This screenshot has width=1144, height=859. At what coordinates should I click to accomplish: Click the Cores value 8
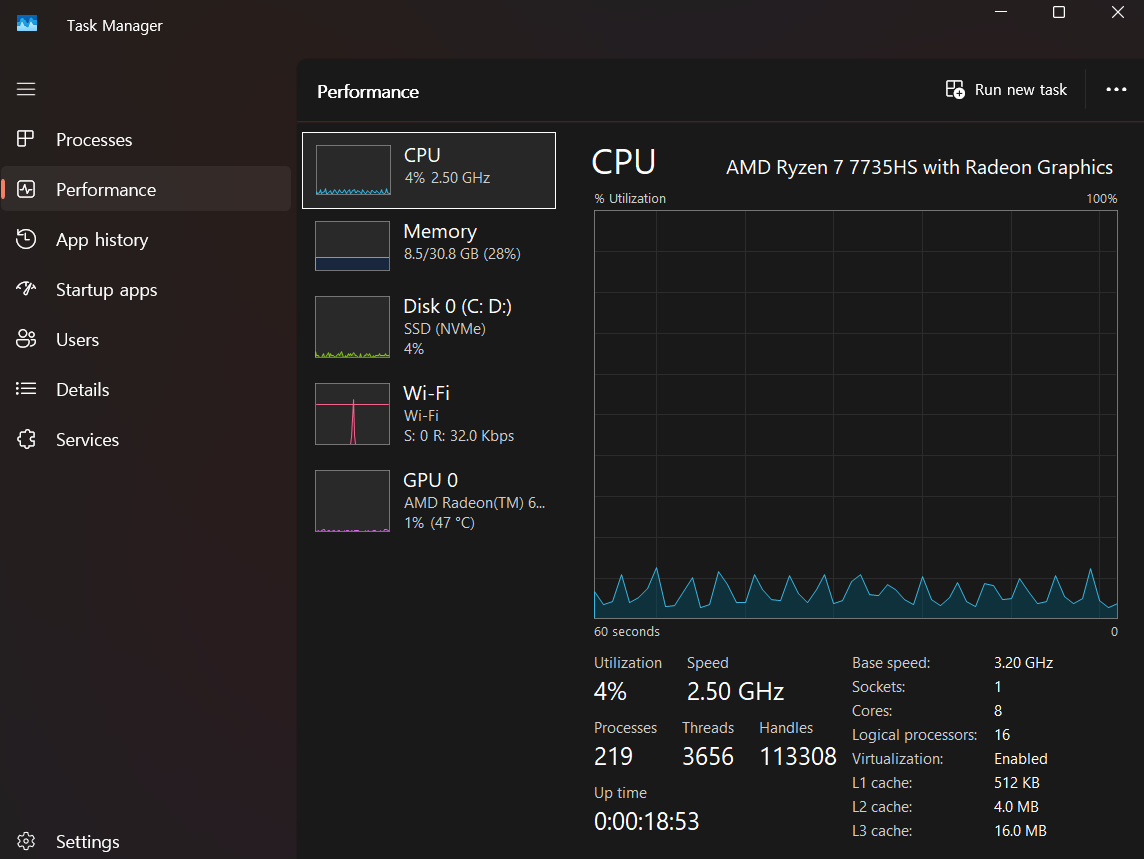998,711
